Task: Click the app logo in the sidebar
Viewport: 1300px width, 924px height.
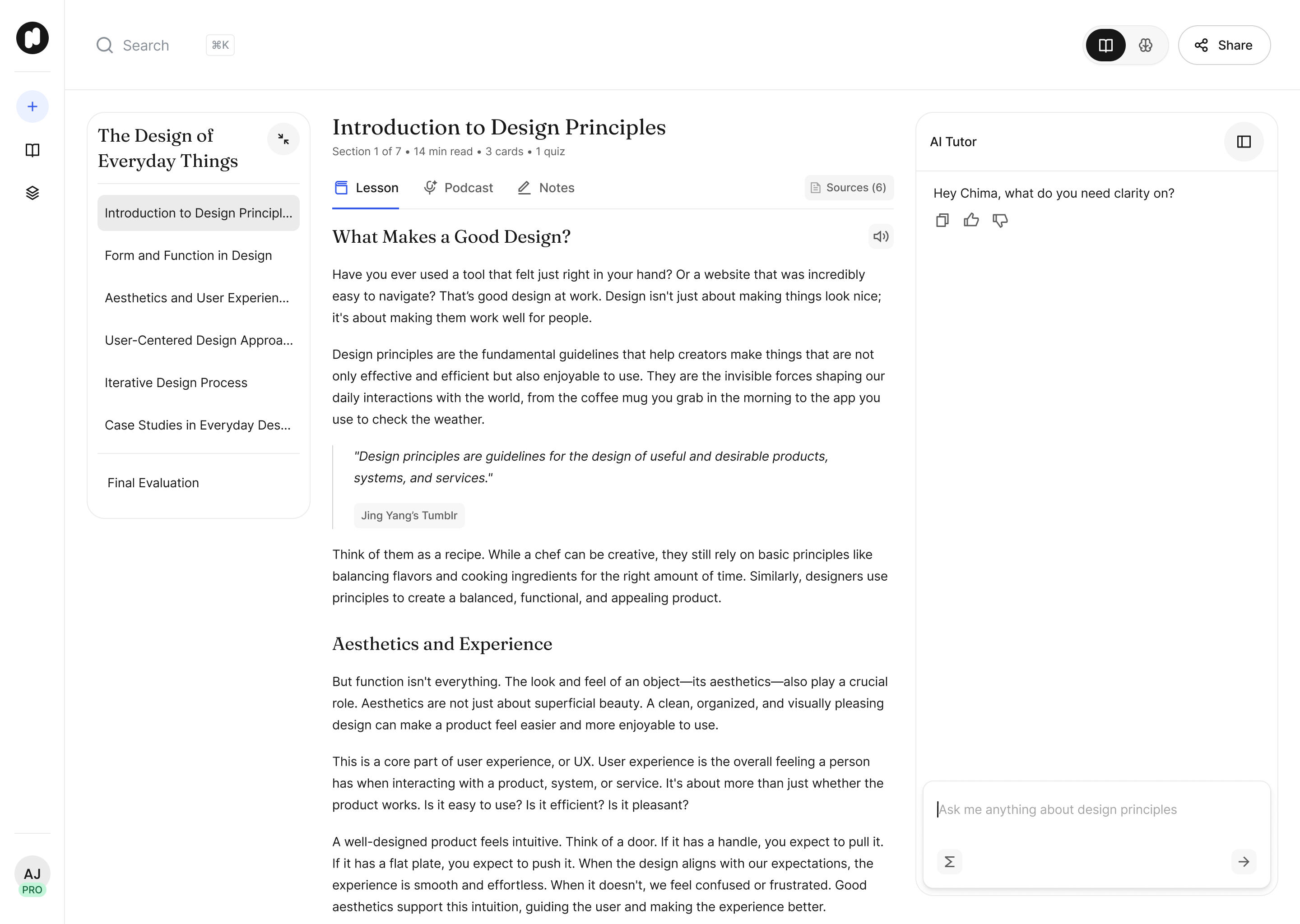Action: [x=32, y=38]
